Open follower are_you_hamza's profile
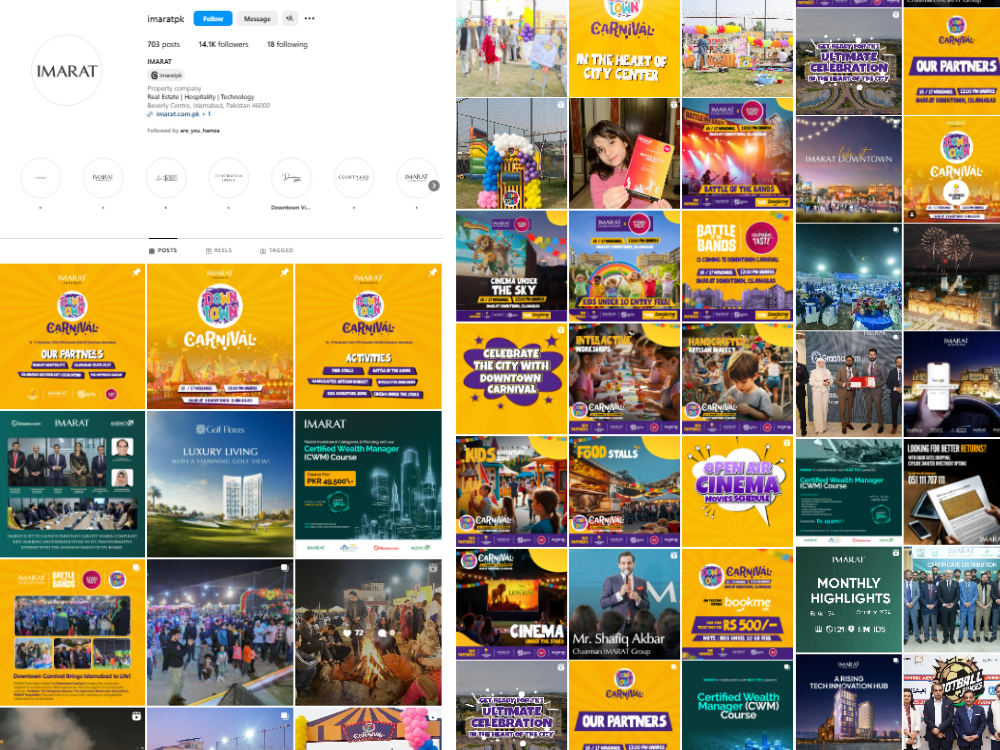 click(200, 130)
